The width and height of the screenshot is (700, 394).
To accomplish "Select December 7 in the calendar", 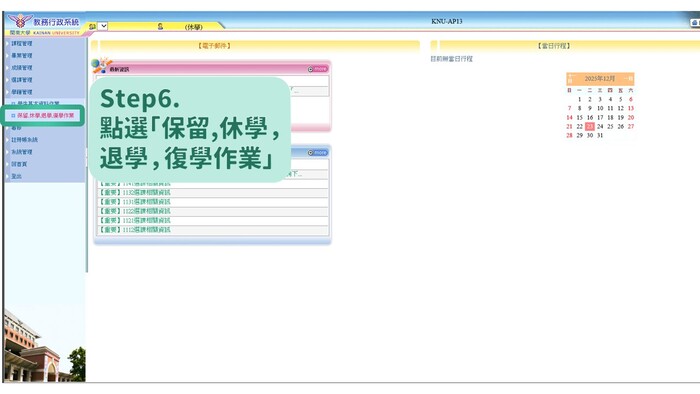I will pyautogui.click(x=569, y=108).
